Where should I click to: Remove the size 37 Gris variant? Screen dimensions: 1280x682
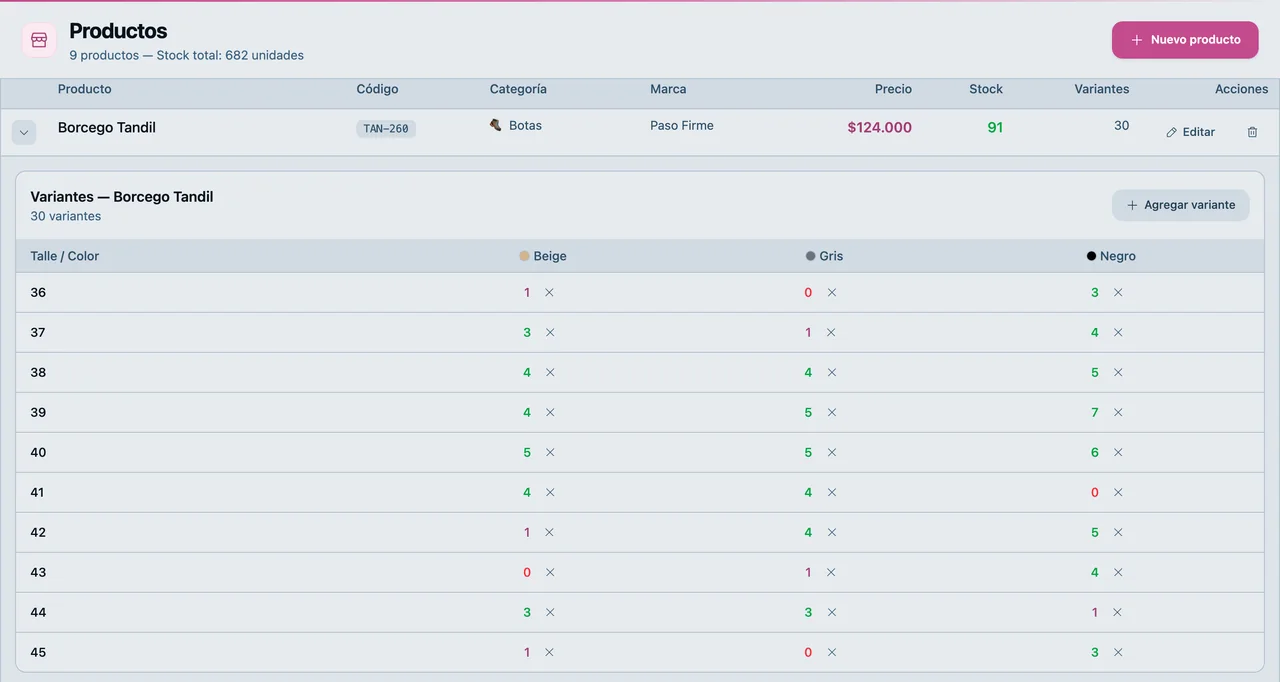point(831,333)
